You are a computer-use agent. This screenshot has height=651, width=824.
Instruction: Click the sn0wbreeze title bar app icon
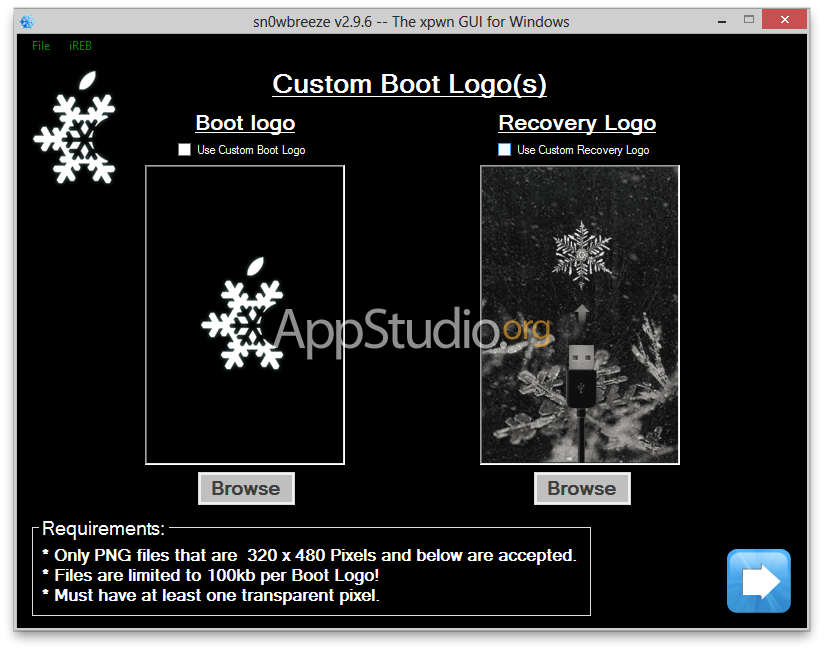pos(27,22)
